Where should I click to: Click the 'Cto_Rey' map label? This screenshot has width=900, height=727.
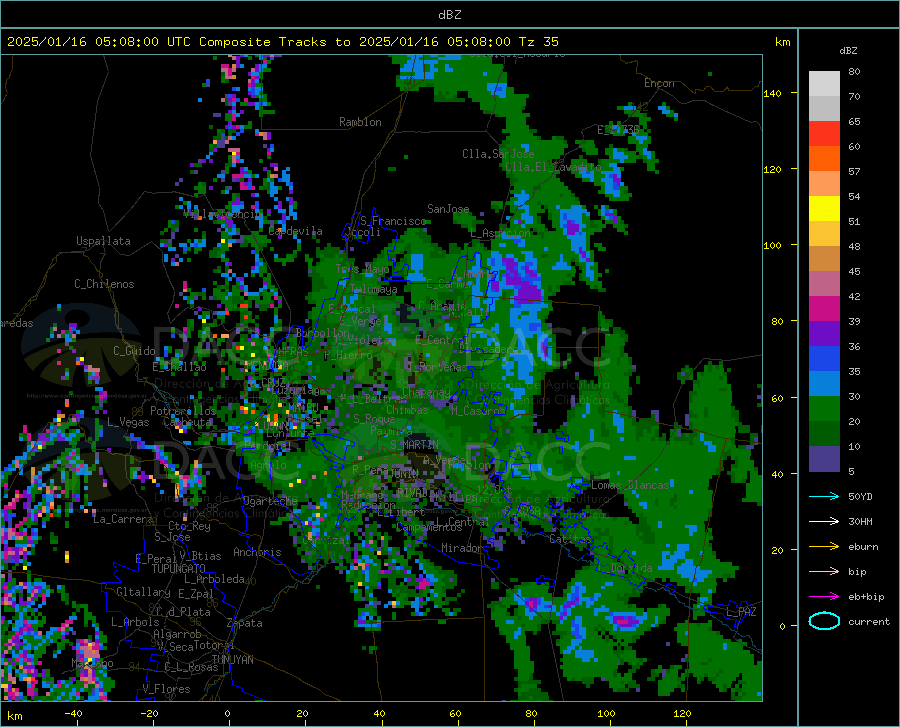[x=189, y=526]
